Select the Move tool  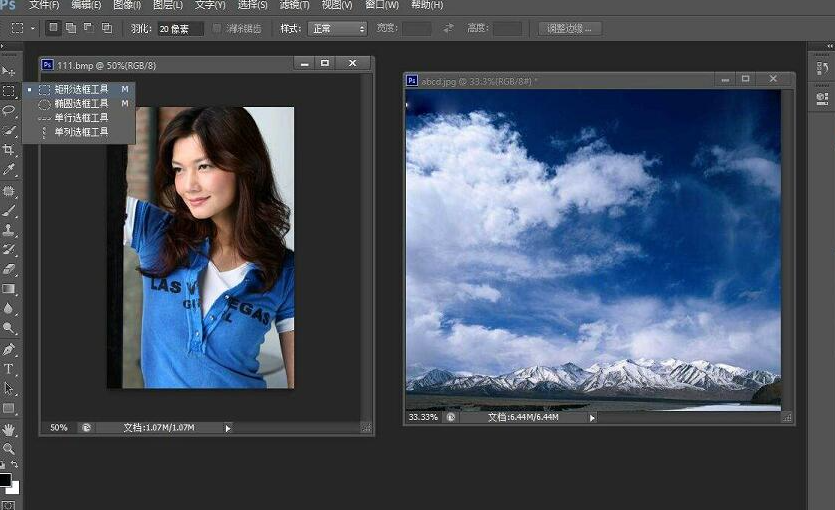9,71
